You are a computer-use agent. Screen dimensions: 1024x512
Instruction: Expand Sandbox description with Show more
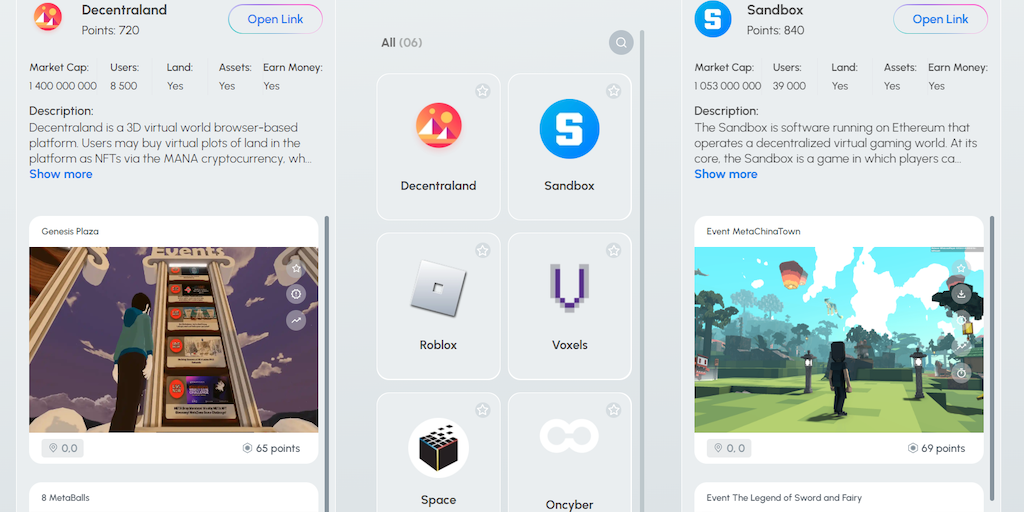[x=726, y=174]
